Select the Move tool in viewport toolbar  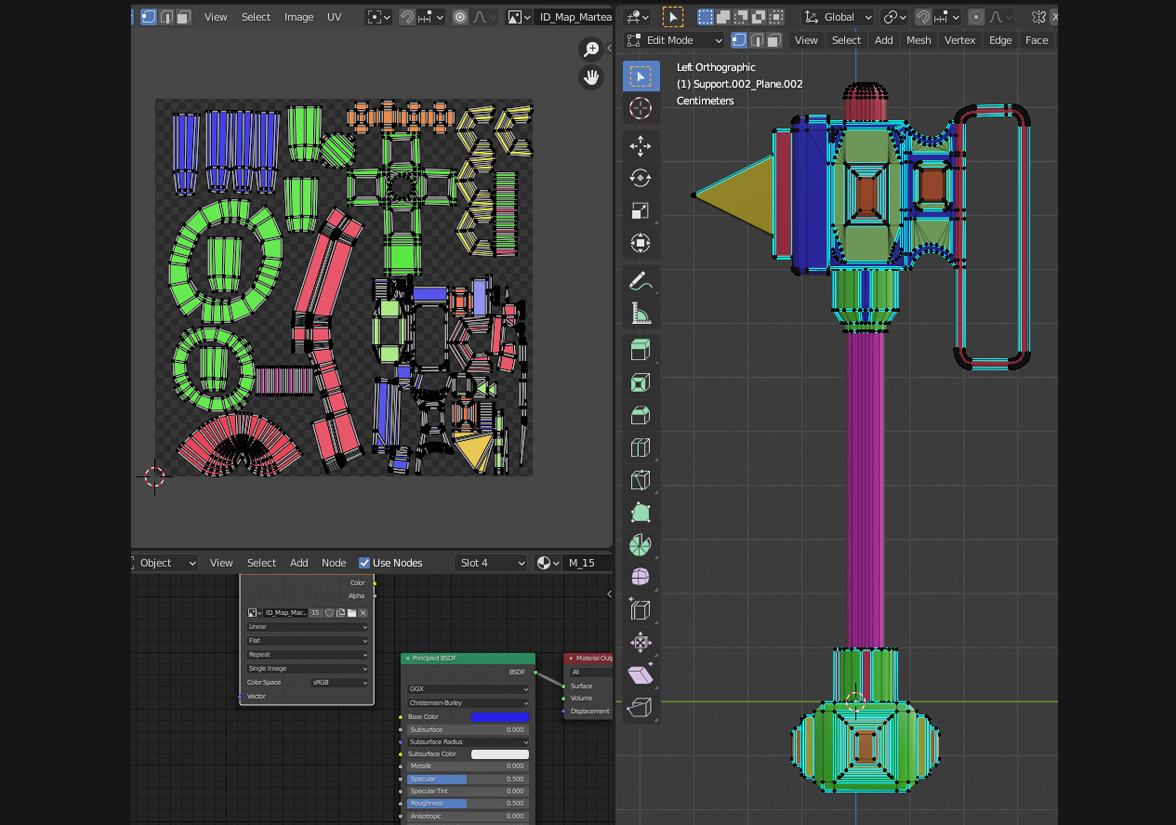(641, 146)
